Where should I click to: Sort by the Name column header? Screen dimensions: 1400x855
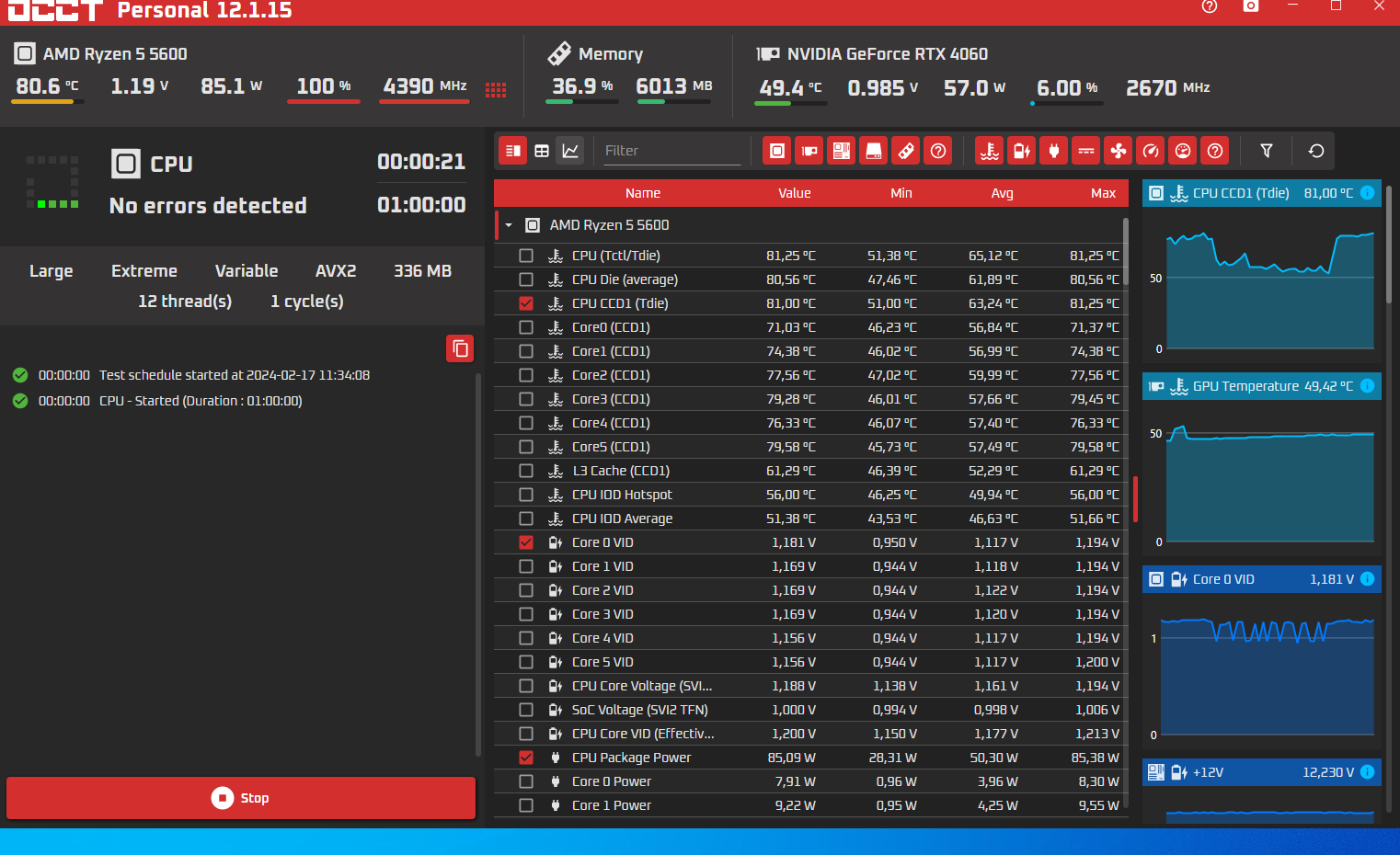click(x=643, y=193)
